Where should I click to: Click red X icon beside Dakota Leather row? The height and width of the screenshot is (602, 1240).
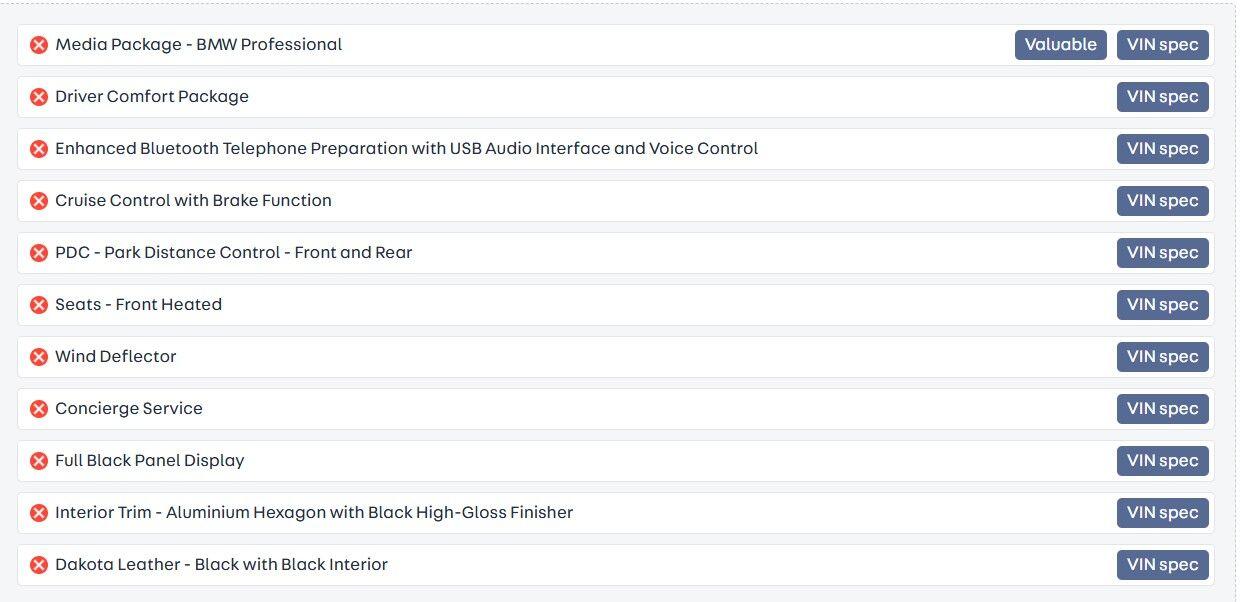(39, 565)
